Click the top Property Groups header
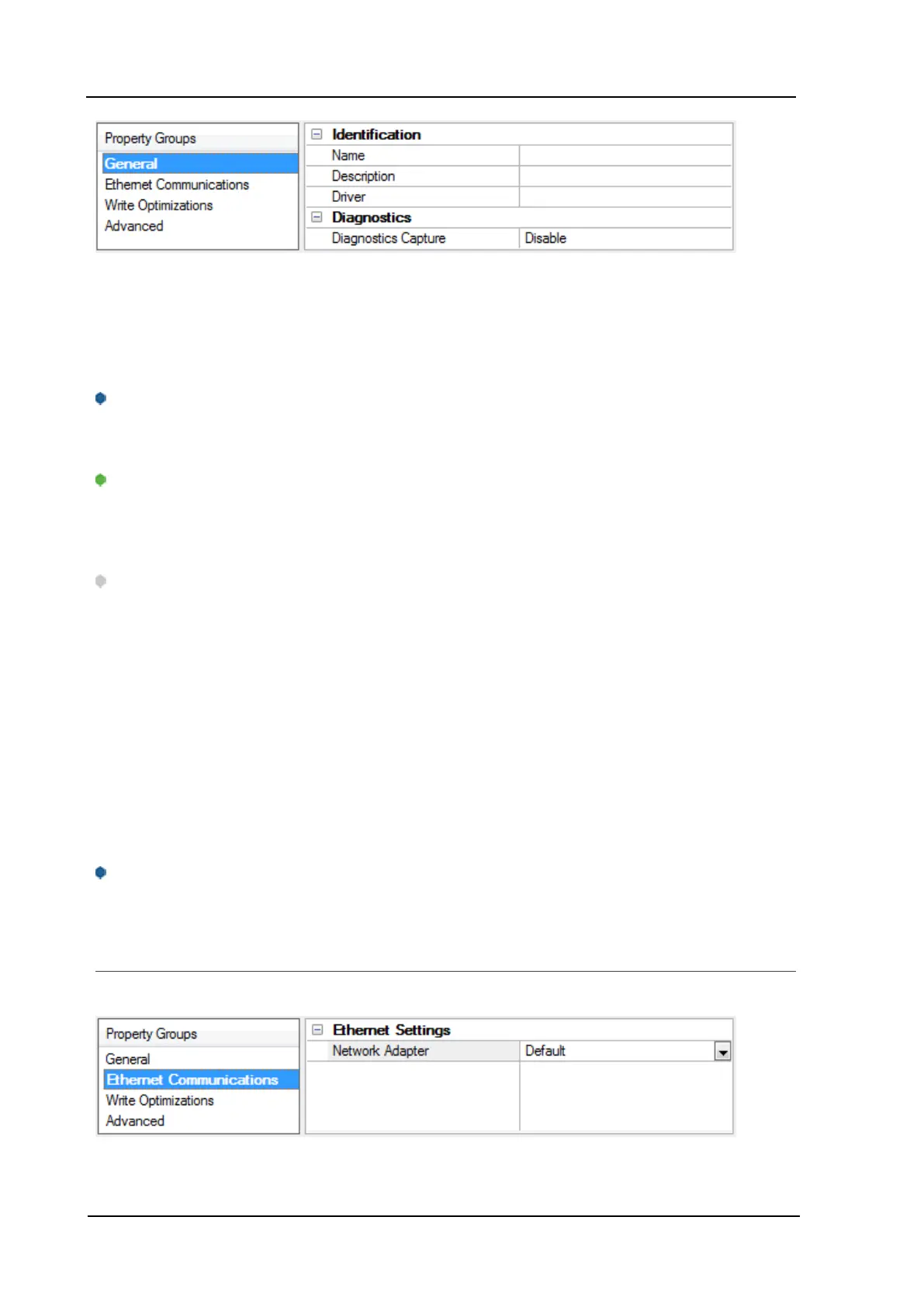Image resolution: width=924 pixels, height=1307 pixels. pyautogui.click(x=151, y=138)
